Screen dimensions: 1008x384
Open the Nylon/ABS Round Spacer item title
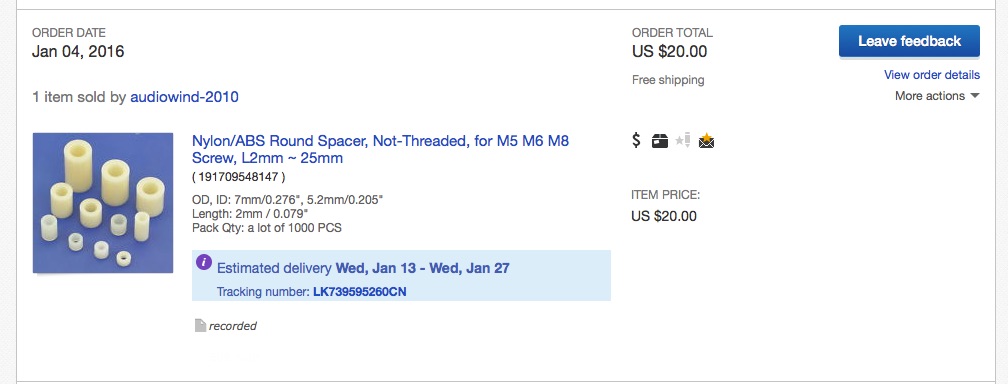pyautogui.click(x=381, y=149)
